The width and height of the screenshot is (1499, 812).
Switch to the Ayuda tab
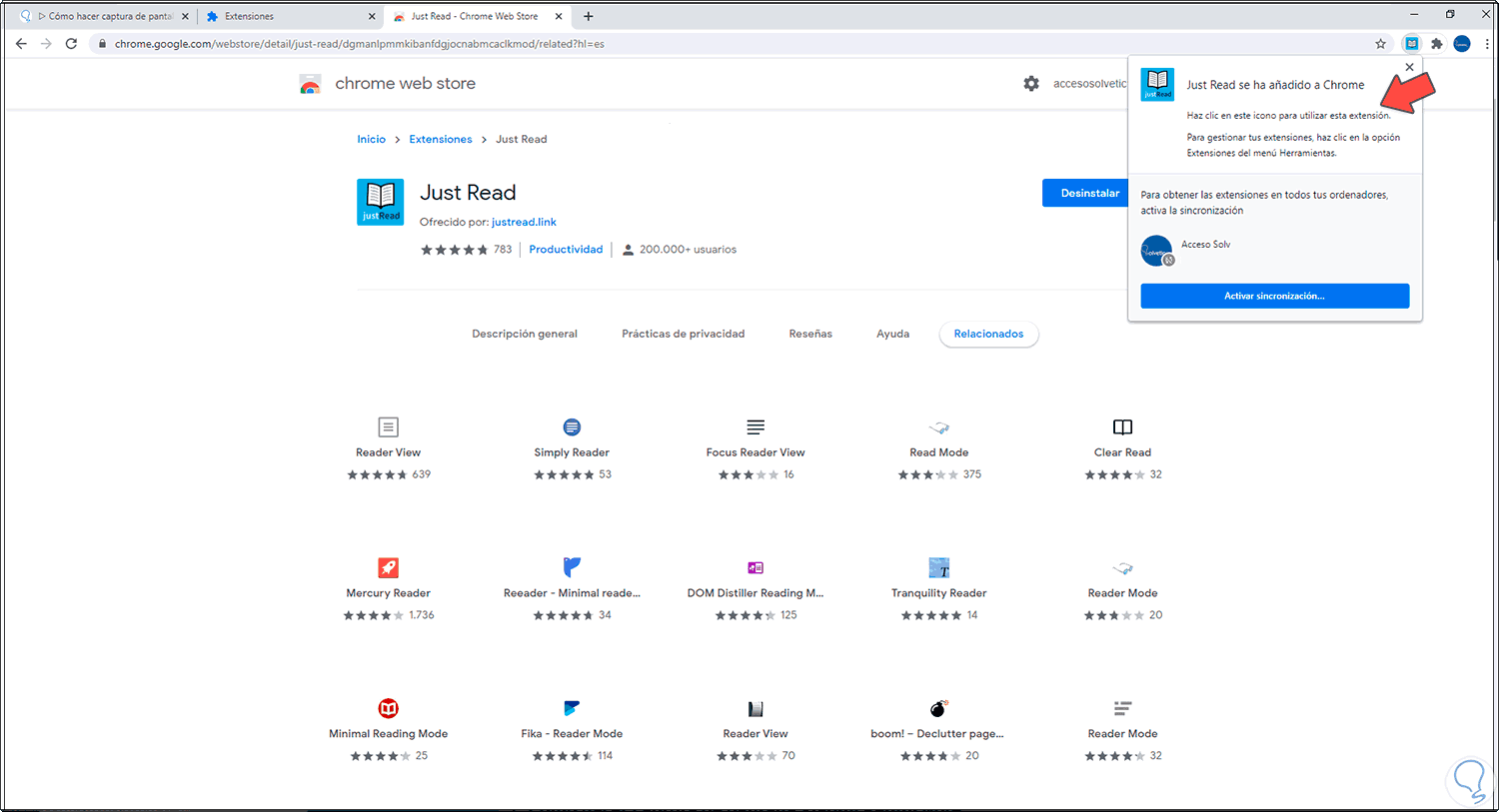pos(893,334)
